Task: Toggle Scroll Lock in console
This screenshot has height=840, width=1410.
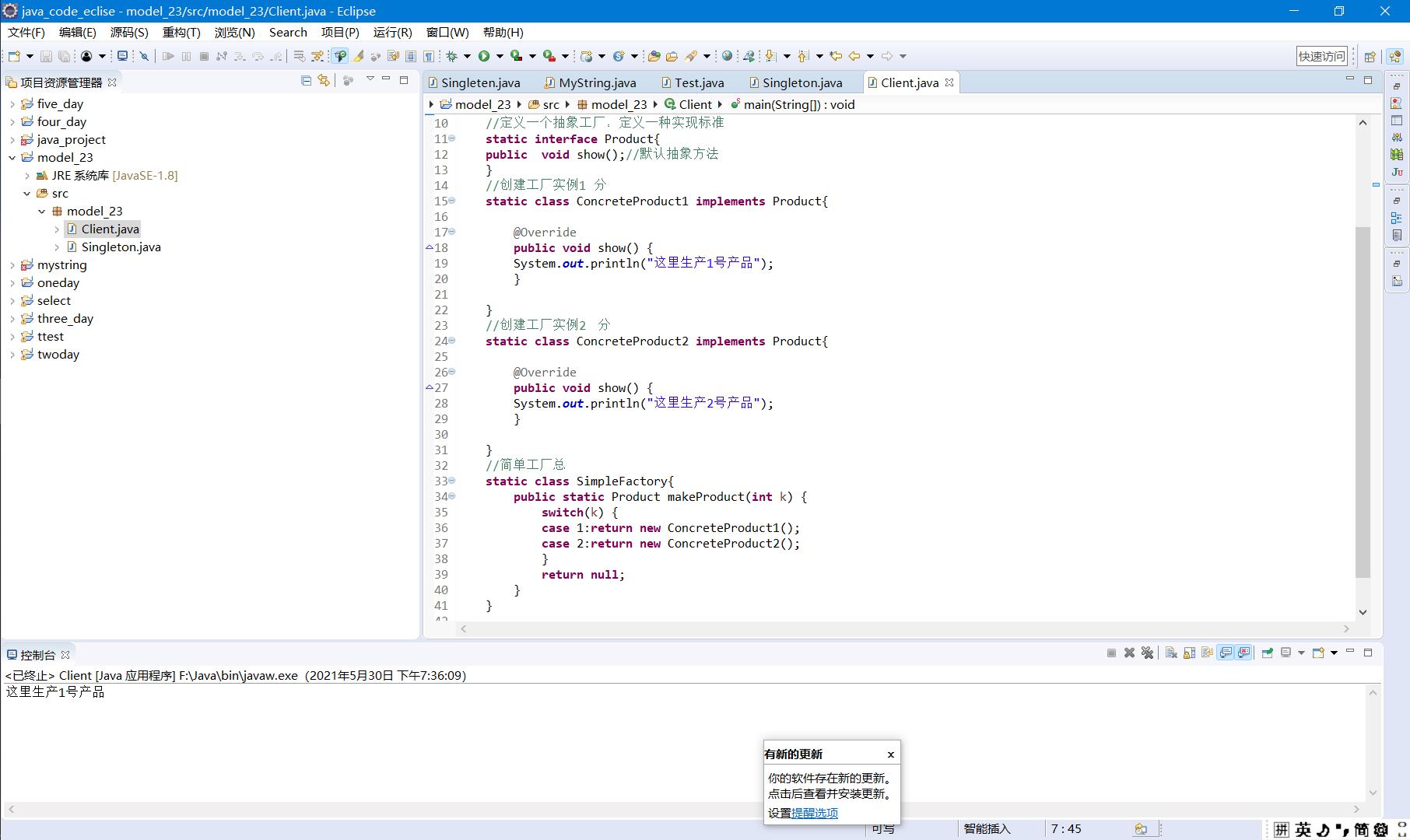Action: (1189, 653)
